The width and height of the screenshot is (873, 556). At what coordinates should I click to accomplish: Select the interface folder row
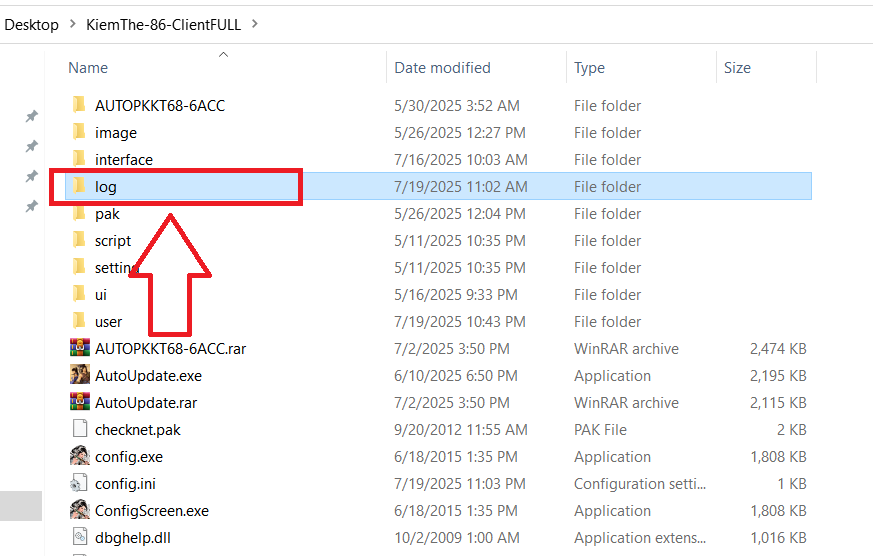(x=124, y=160)
